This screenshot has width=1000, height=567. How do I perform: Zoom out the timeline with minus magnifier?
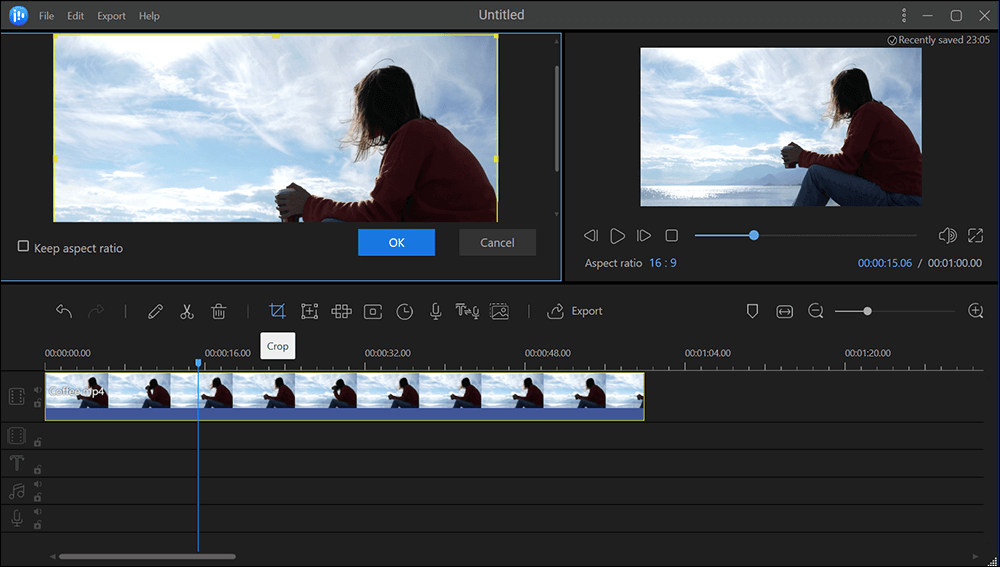[x=816, y=311]
